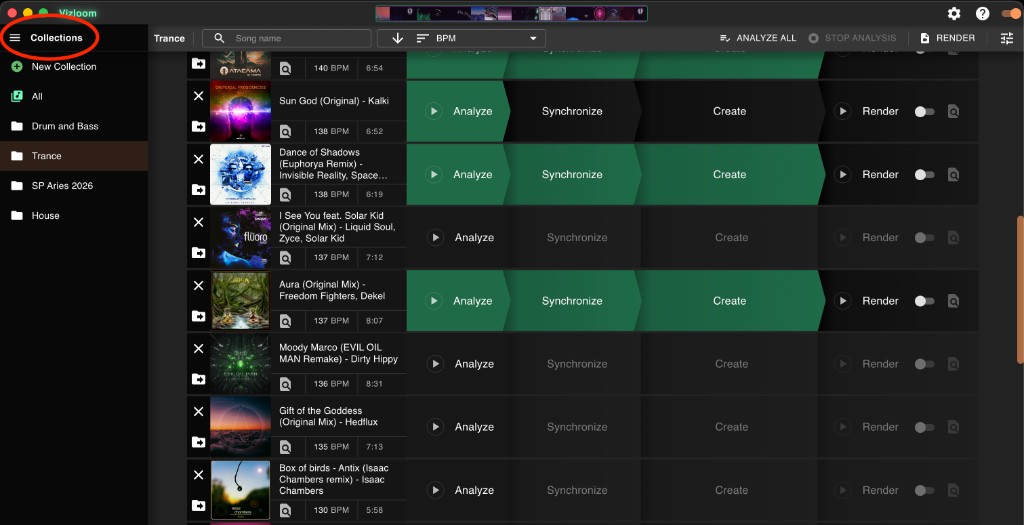Viewport: 1024px width, 525px height.
Task: Click Synchronize step for Dance of Shadows
Action: coord(572,174)
